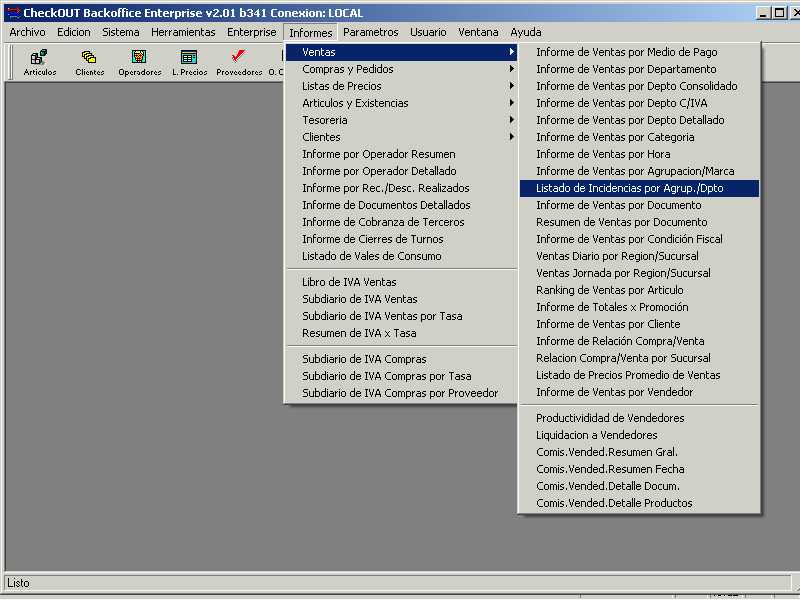Select Resumen de Ventas por Documento
The height and width of the screenshot is (600, 800).
point(639,222)
